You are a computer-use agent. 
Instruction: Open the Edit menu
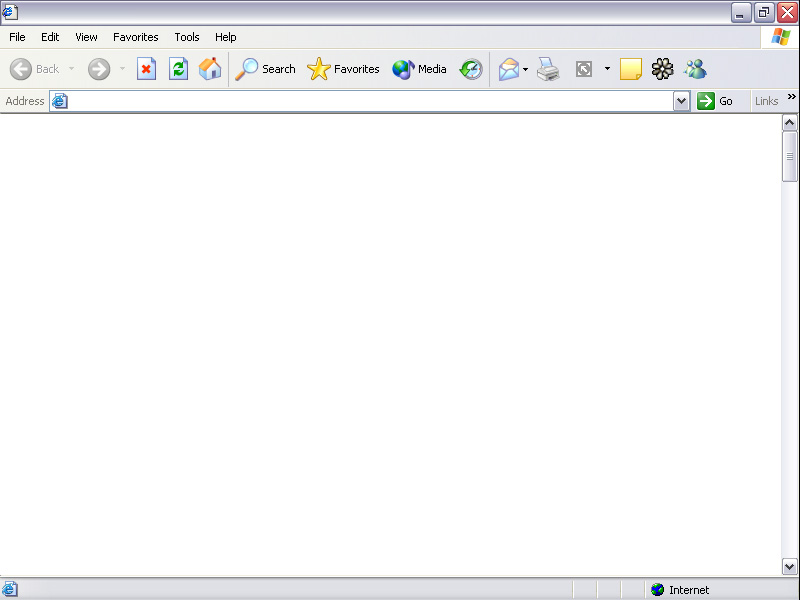pyautogui.click(x=50, y=37)
